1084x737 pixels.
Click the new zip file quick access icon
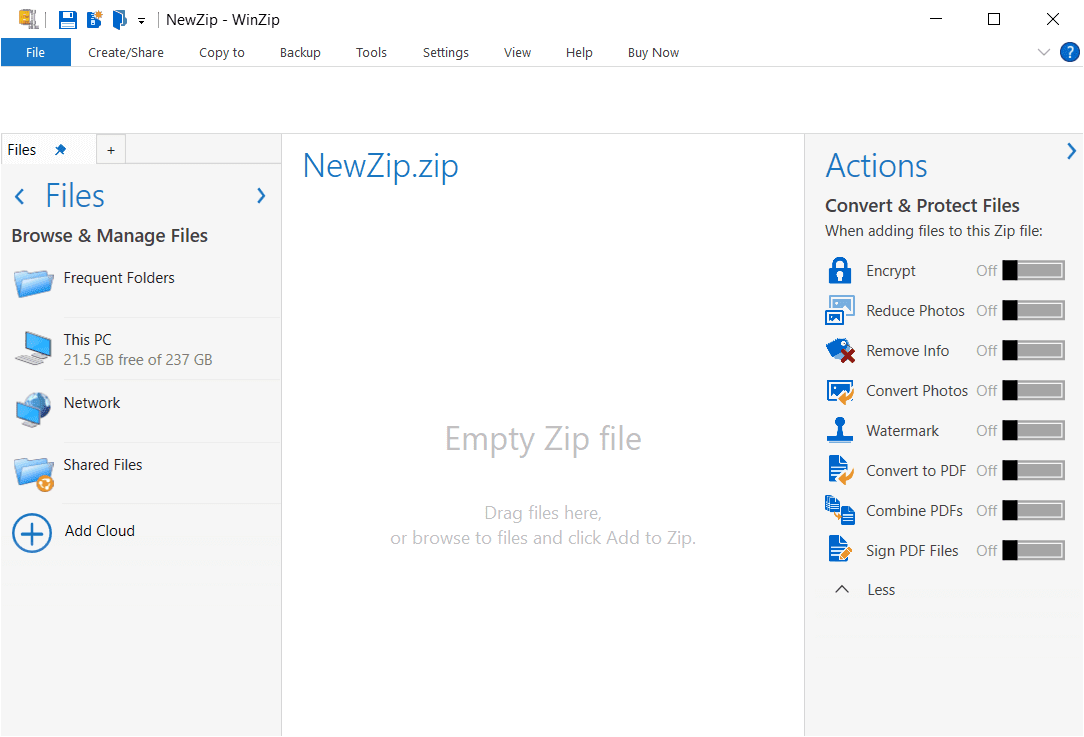(94, 19)
